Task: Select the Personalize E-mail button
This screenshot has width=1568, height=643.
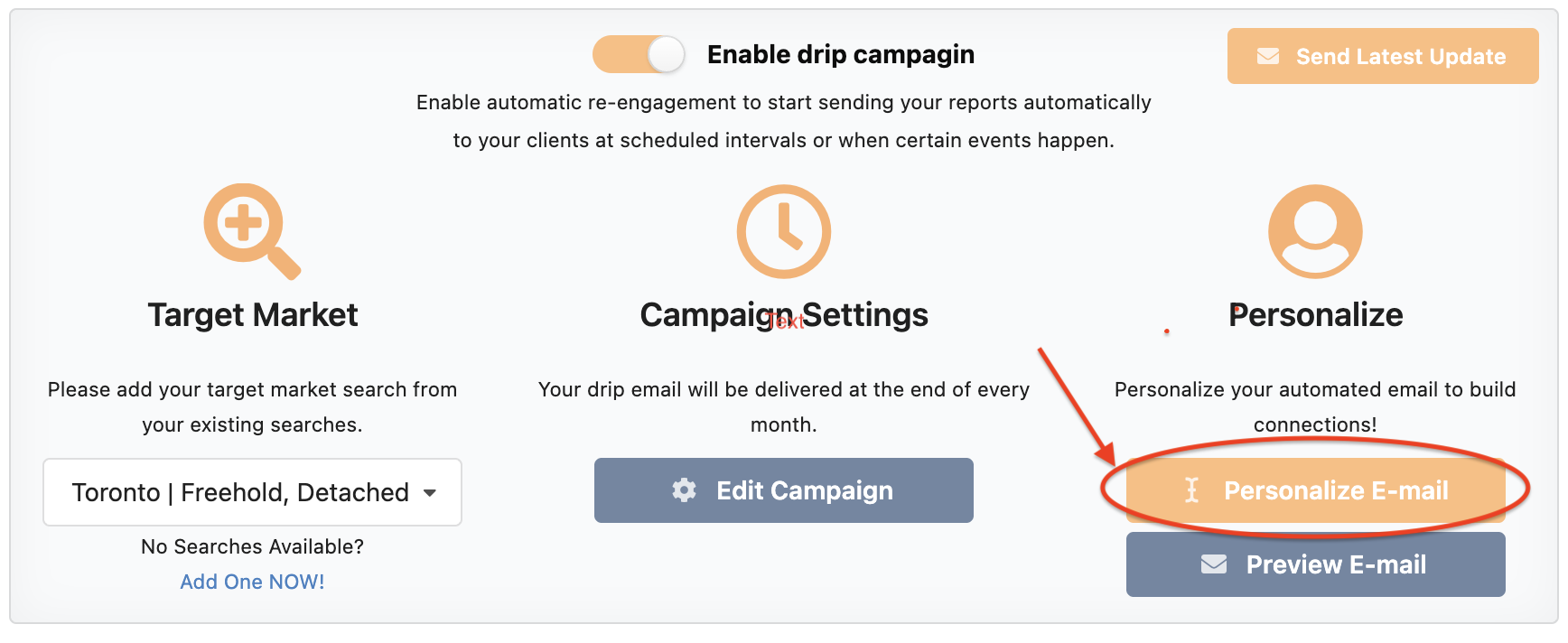Action: (x=1315, y=490)
